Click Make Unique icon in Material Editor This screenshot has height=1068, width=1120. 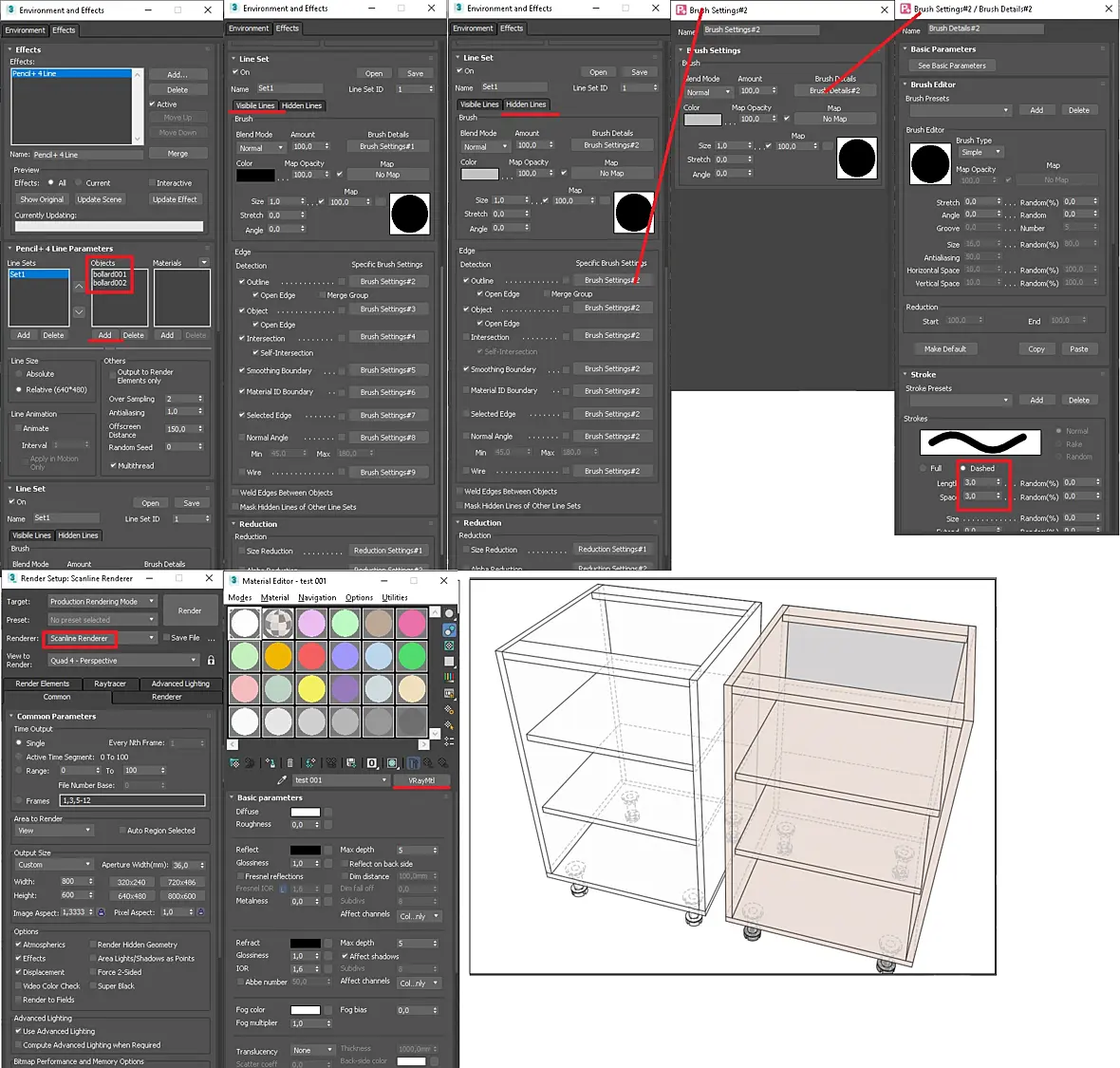(331, 763)
